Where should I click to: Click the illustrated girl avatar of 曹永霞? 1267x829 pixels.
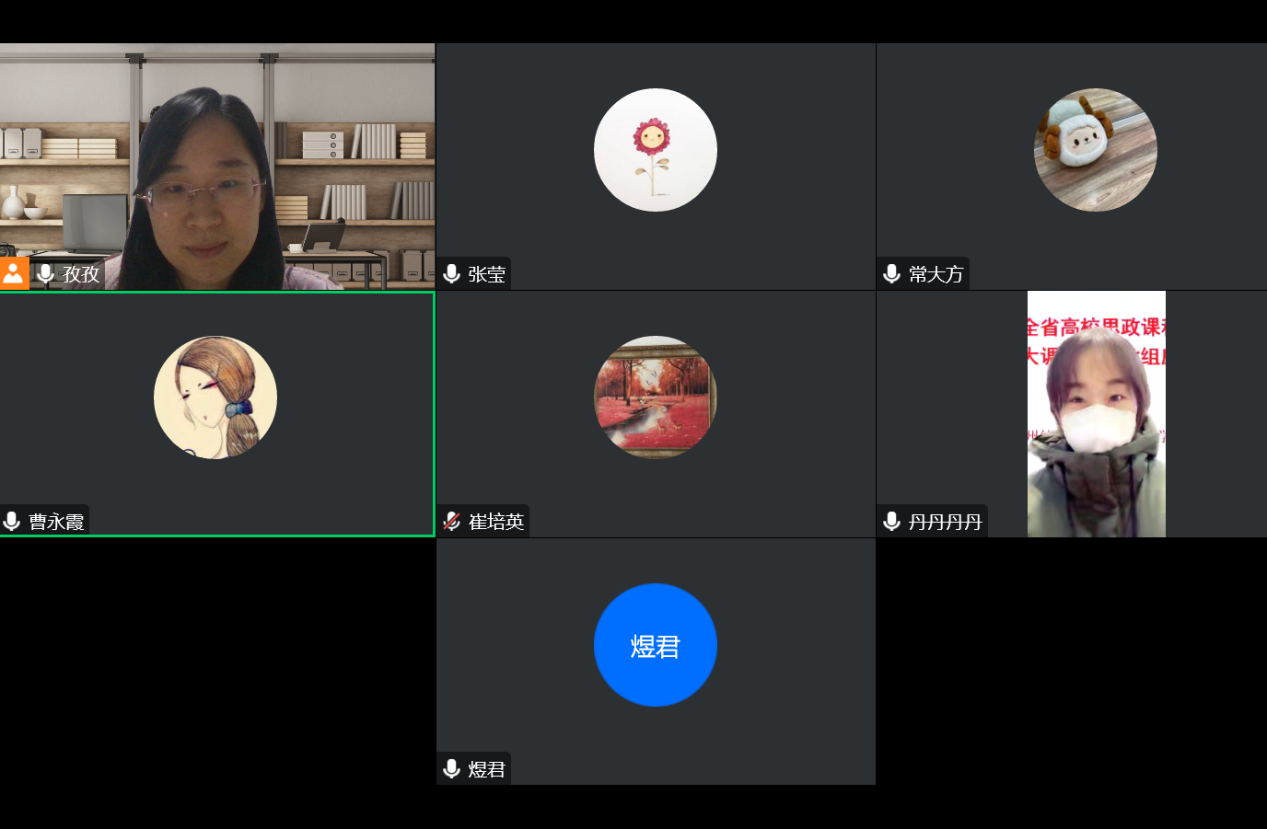[x=215, y=397]
